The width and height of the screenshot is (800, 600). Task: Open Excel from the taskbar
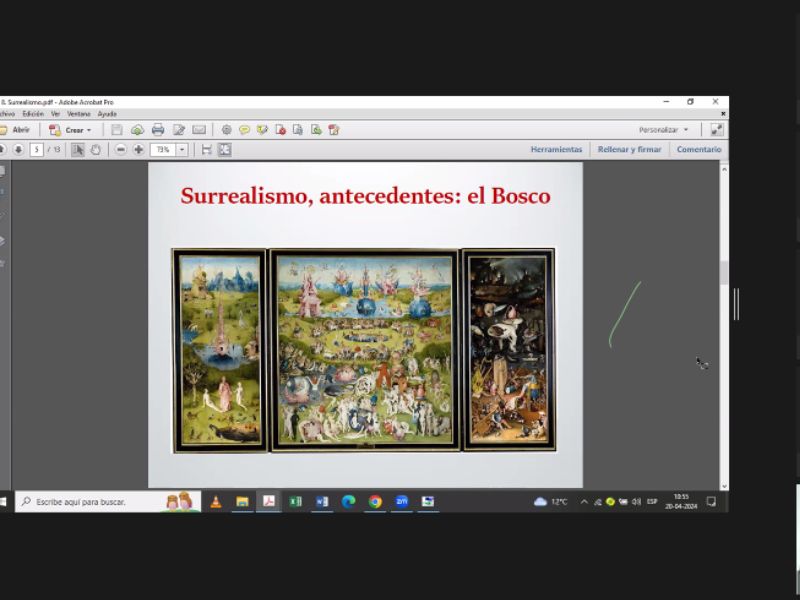295,502
